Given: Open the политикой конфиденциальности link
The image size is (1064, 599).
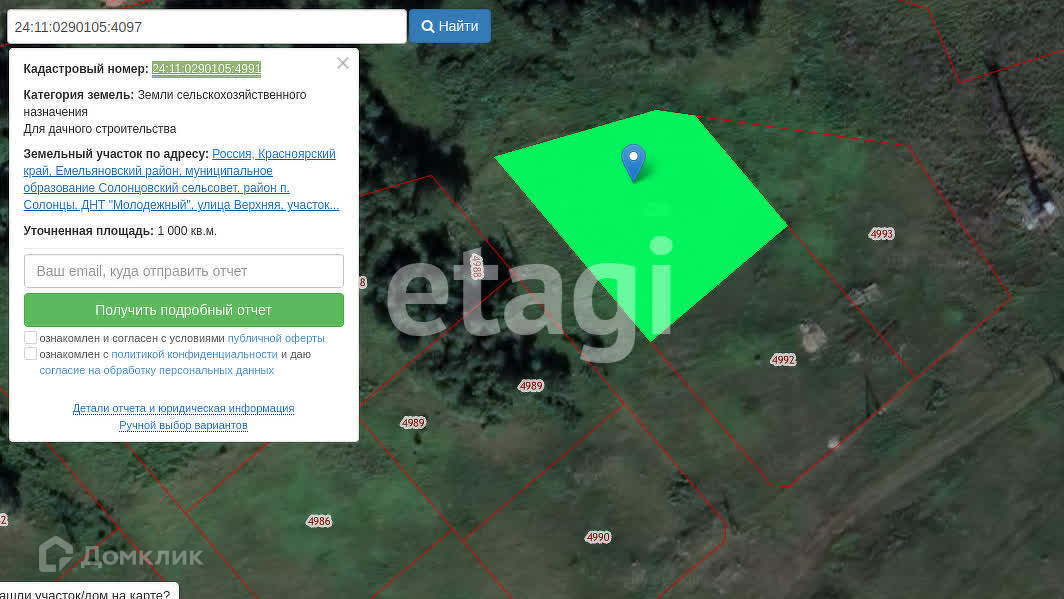Looking at the screenshot, I should [x=195, y=355].
